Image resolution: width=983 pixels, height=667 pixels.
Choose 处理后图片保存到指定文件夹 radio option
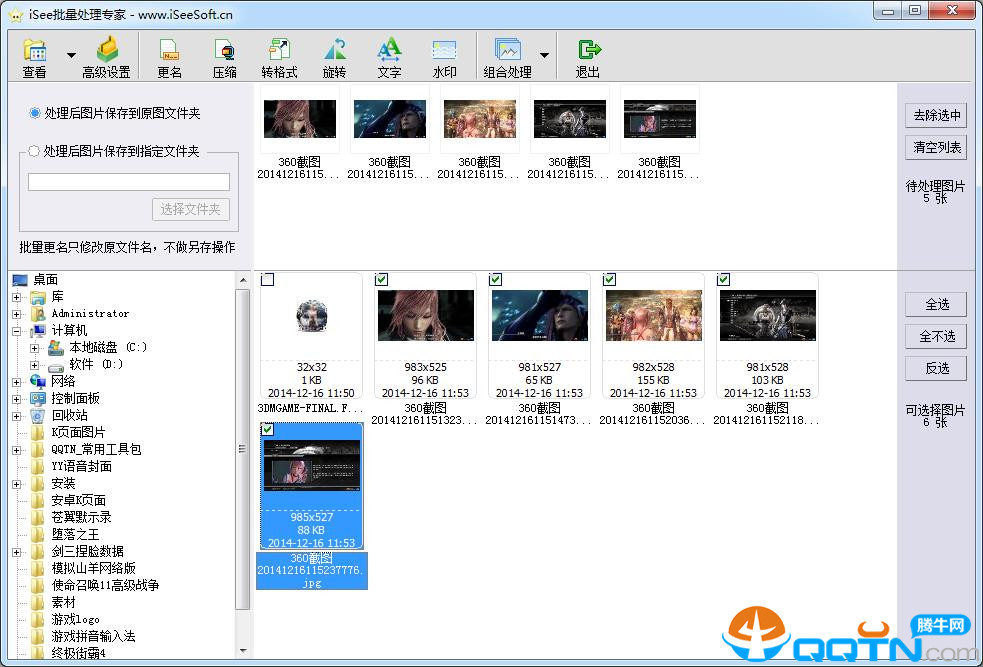pos(36,152)
